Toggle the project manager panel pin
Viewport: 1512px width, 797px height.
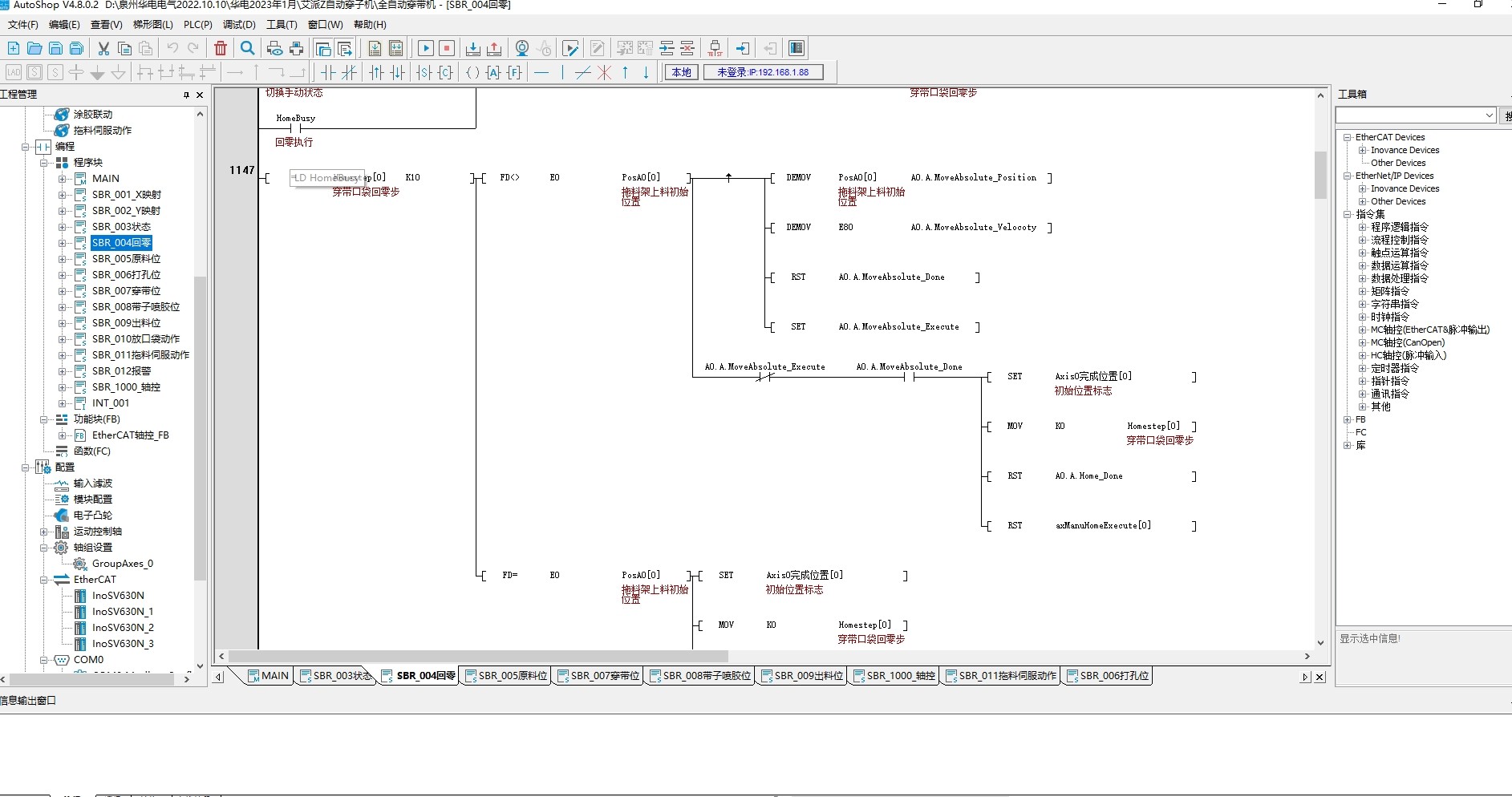point(186,95)
